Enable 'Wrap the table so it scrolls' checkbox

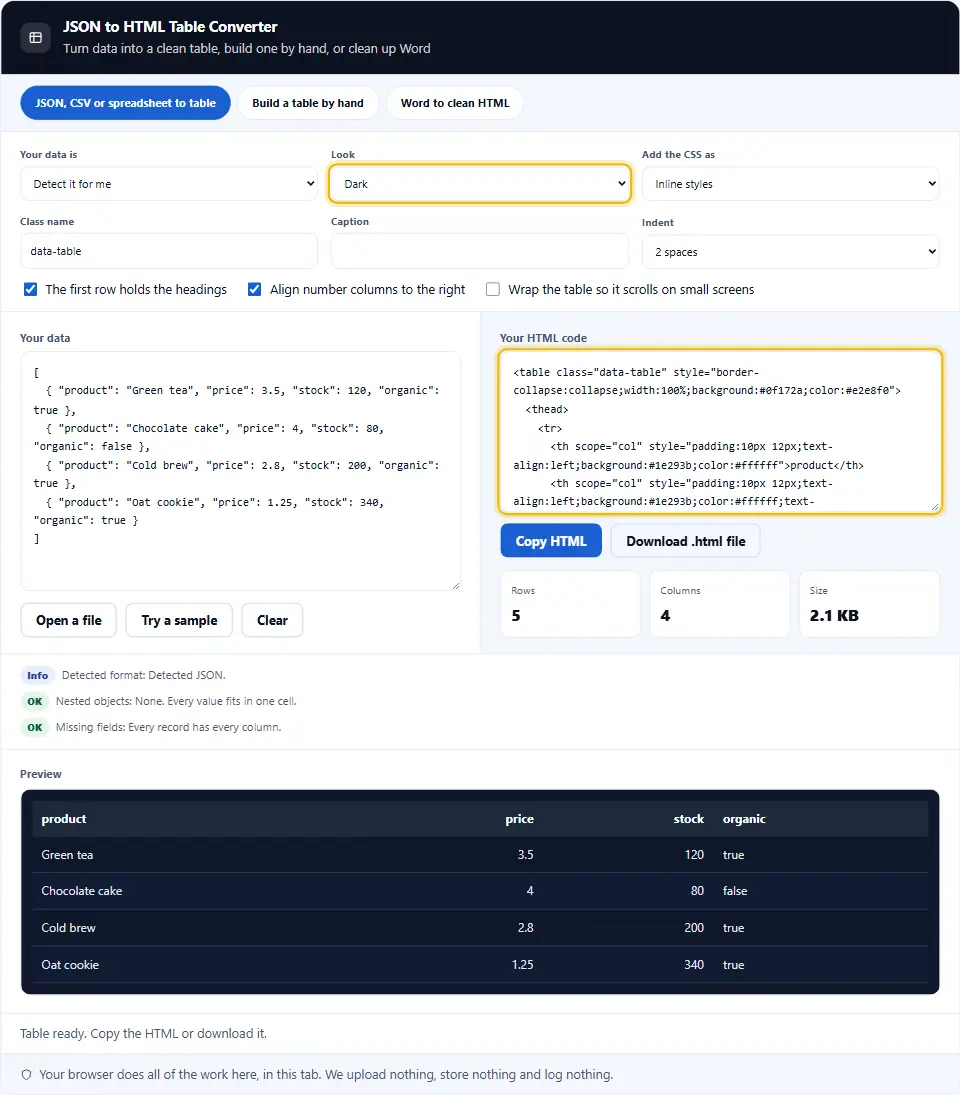[x=493, y=289]
